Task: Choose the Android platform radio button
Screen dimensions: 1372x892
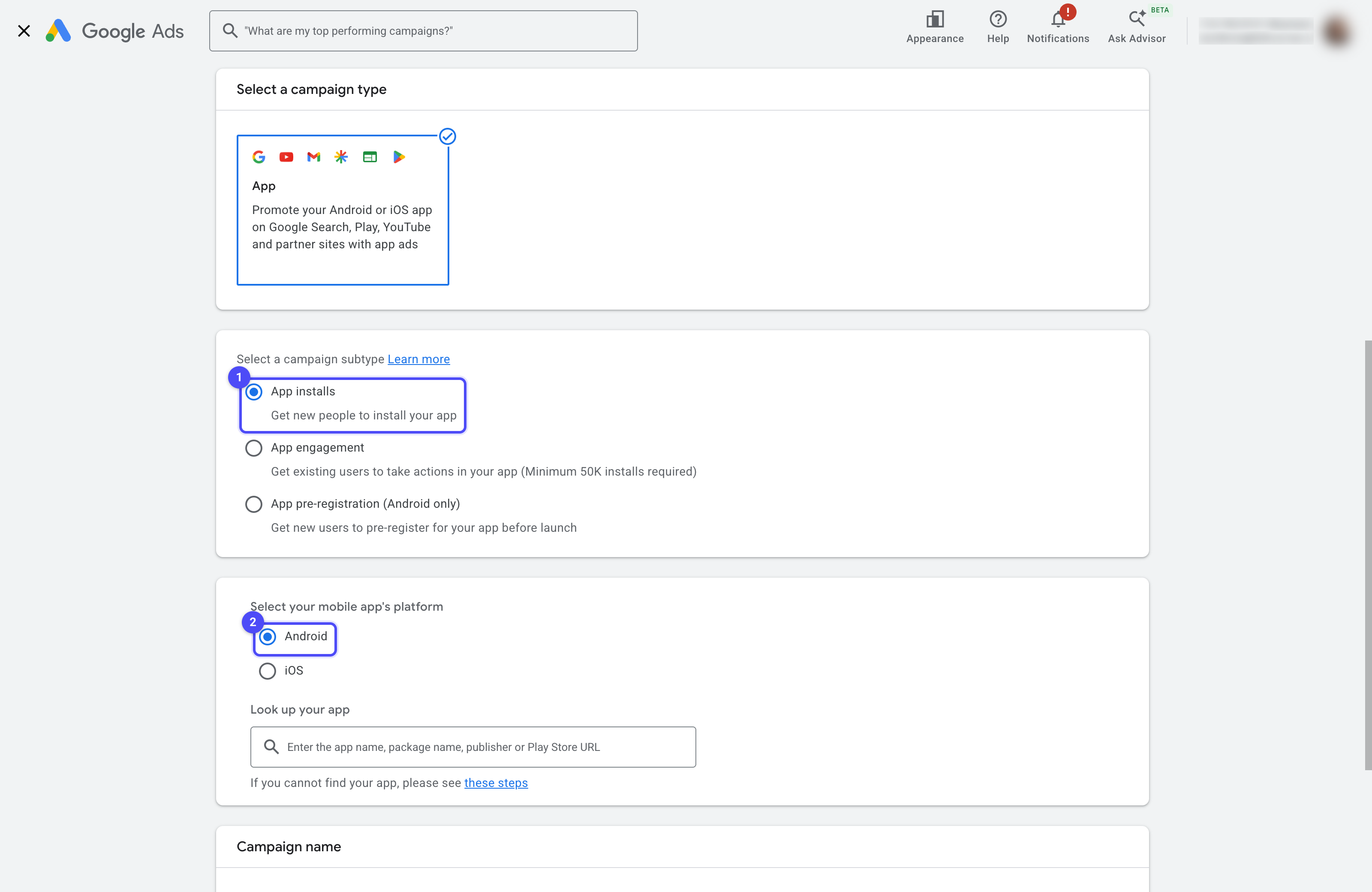Action: point(268,636)
